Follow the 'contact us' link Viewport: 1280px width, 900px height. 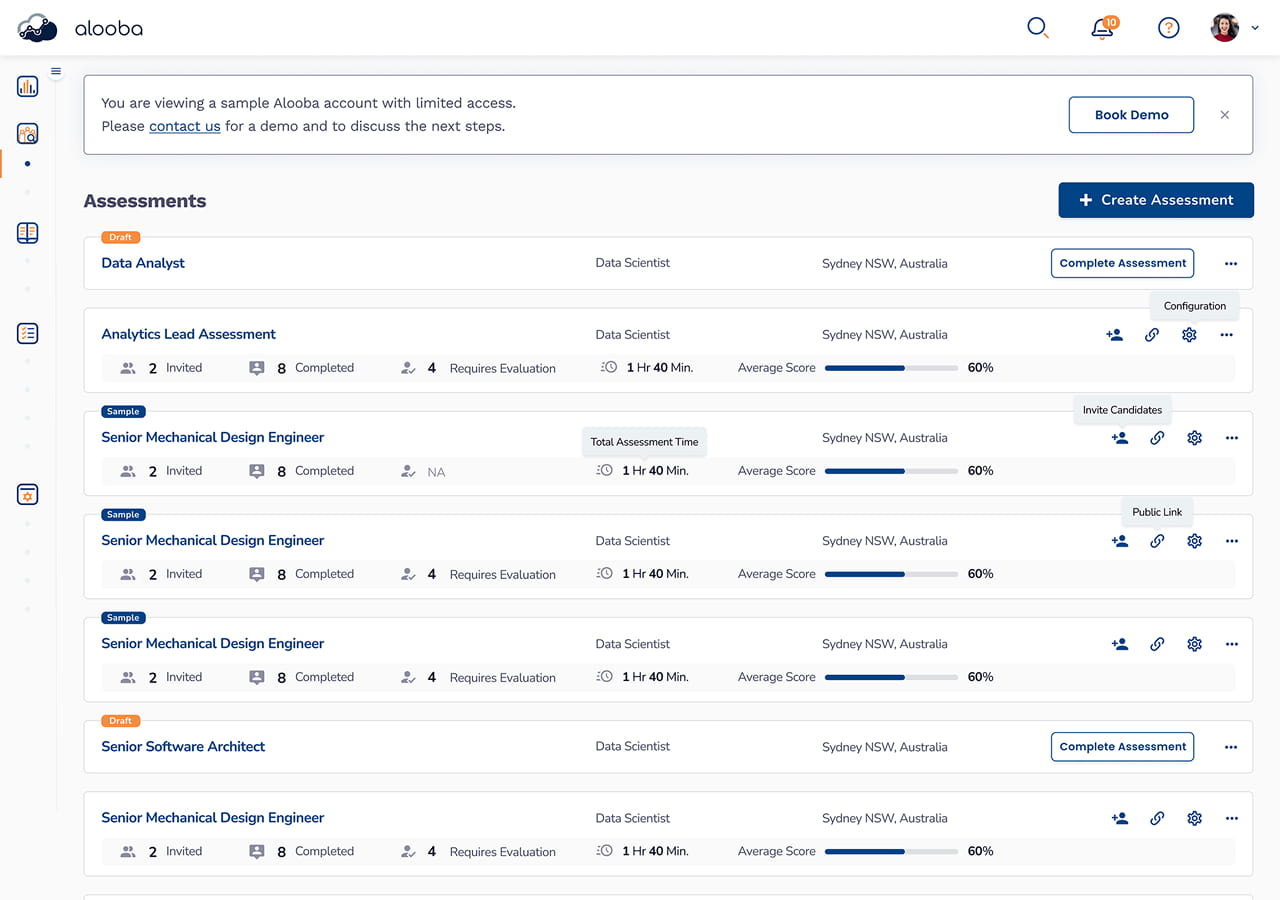coord(184,126)
